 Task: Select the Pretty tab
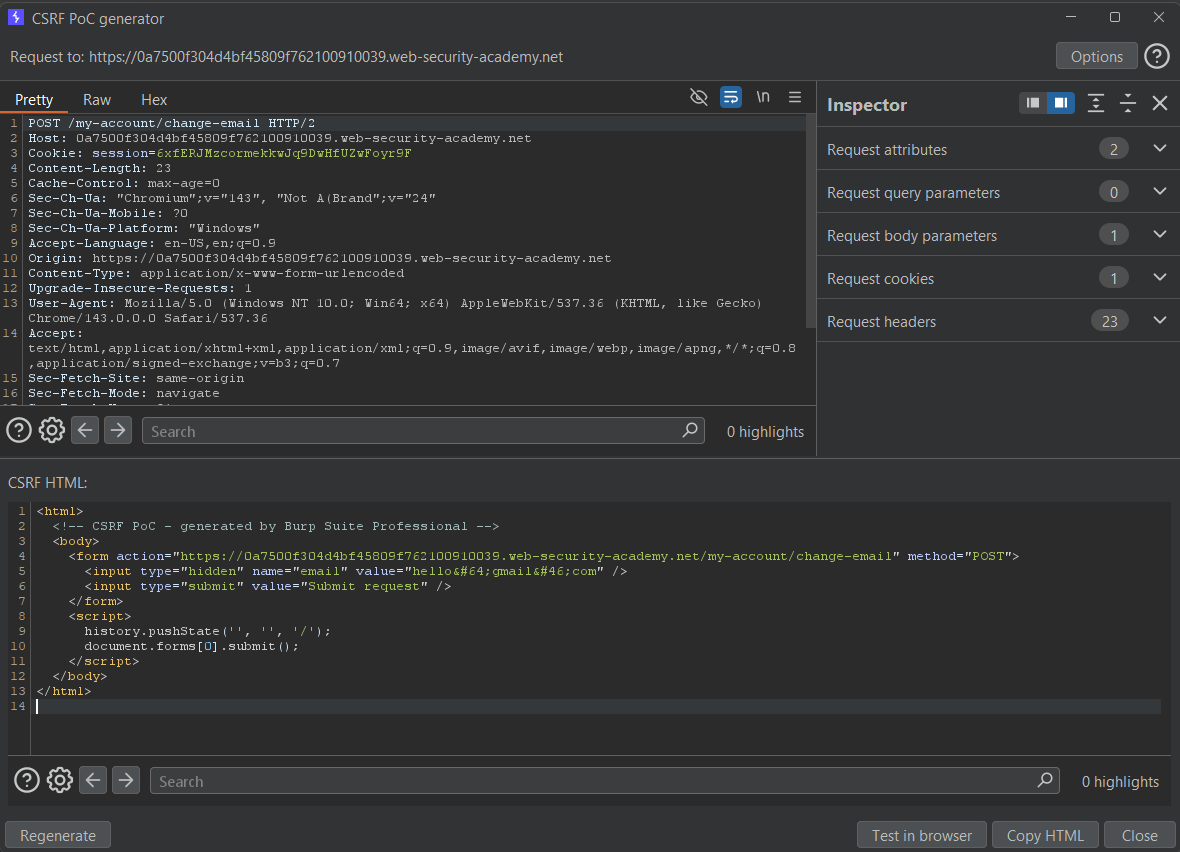click(34, 99)
